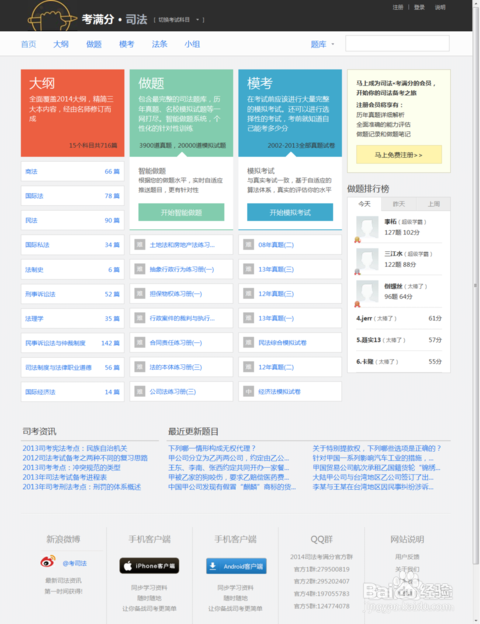Open 宪法 66篇 subject row
This screenshot has width=480, height=624.
[72, 172]
